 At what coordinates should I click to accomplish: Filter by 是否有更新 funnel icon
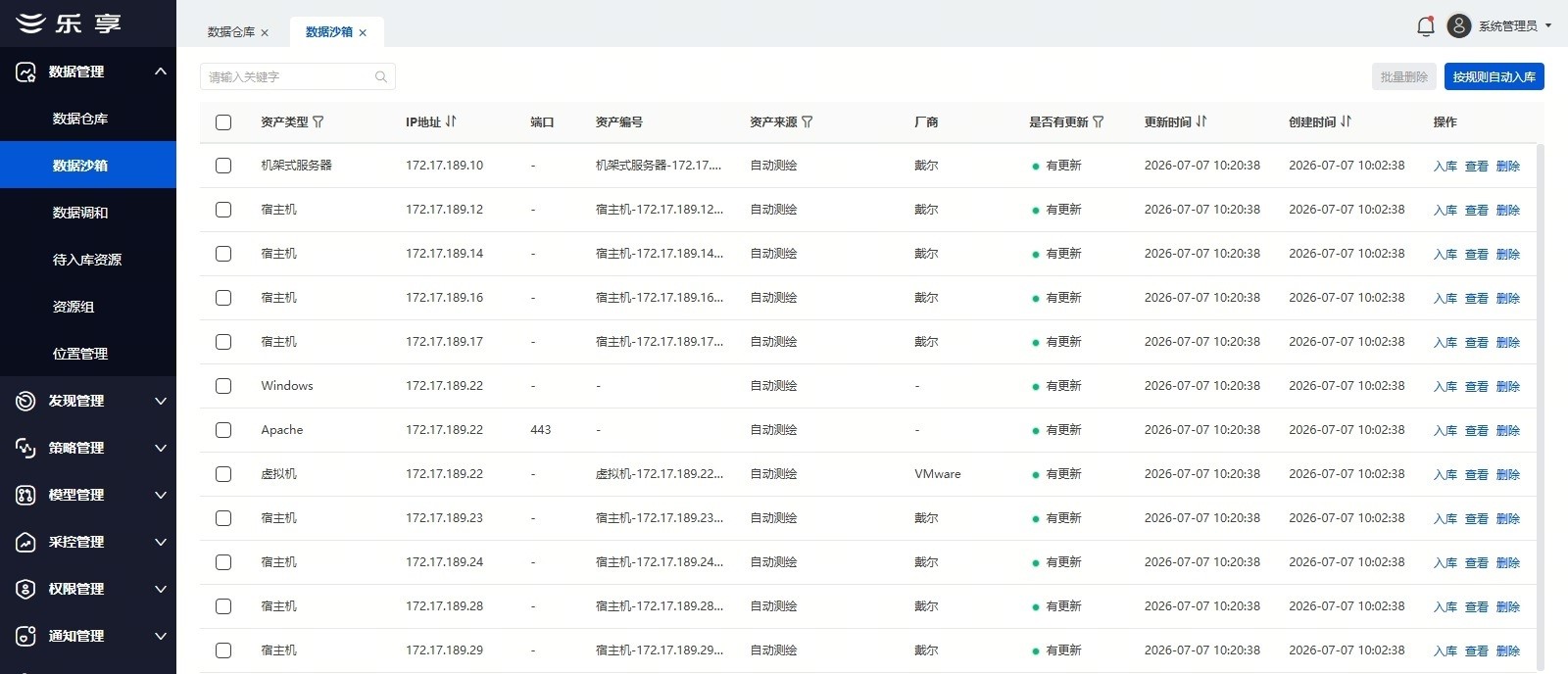click(x=1099, y=122)
